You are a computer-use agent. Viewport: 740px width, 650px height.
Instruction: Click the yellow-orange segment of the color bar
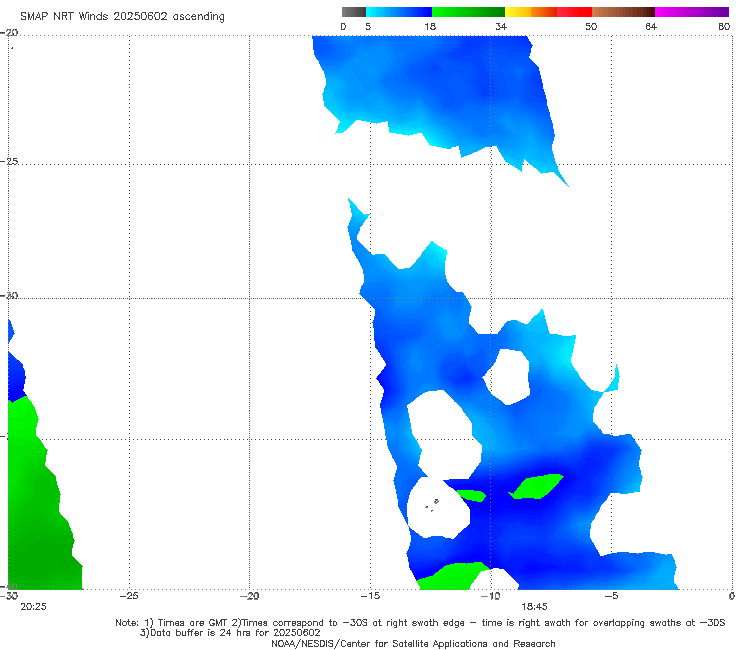tap(531, 12)
